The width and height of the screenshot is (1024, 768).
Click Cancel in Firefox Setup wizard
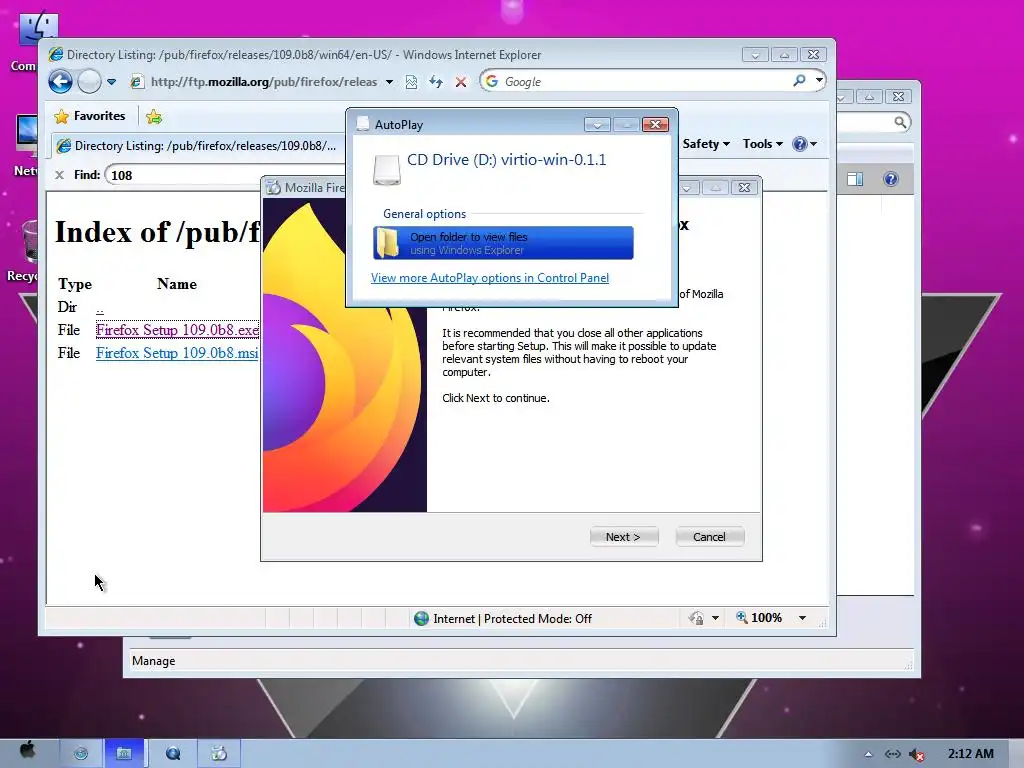[709, 537]
